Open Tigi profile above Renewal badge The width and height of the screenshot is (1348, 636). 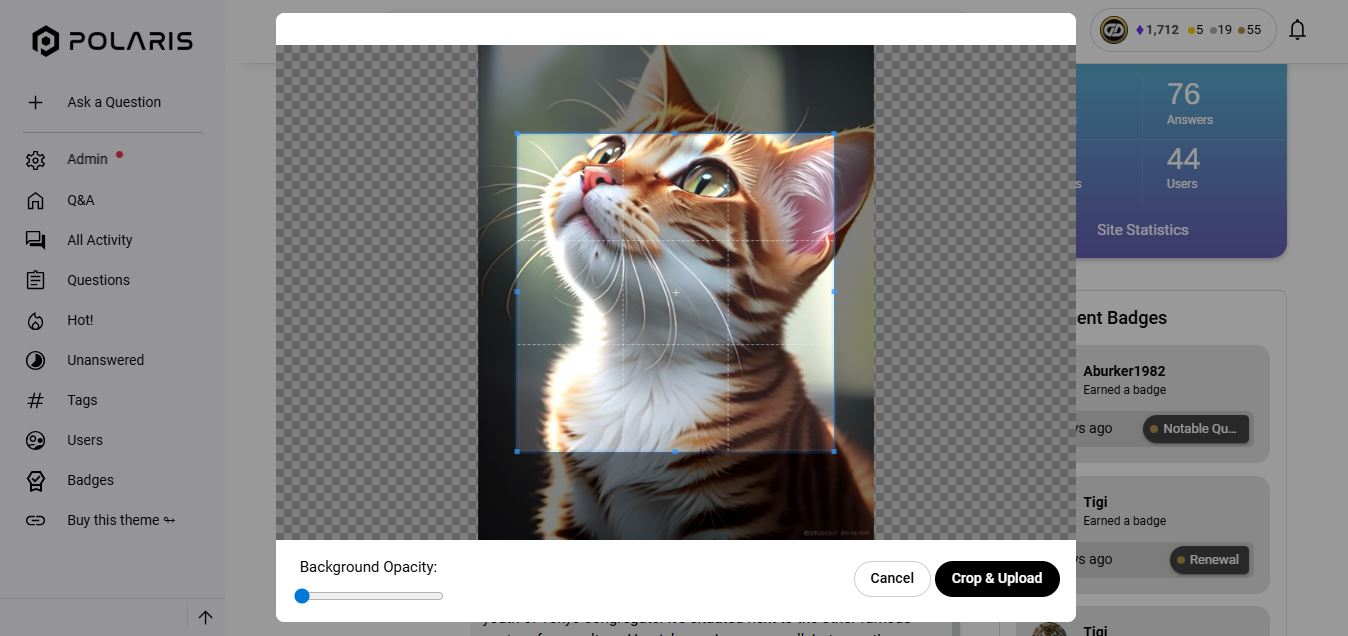point(1095,502)
